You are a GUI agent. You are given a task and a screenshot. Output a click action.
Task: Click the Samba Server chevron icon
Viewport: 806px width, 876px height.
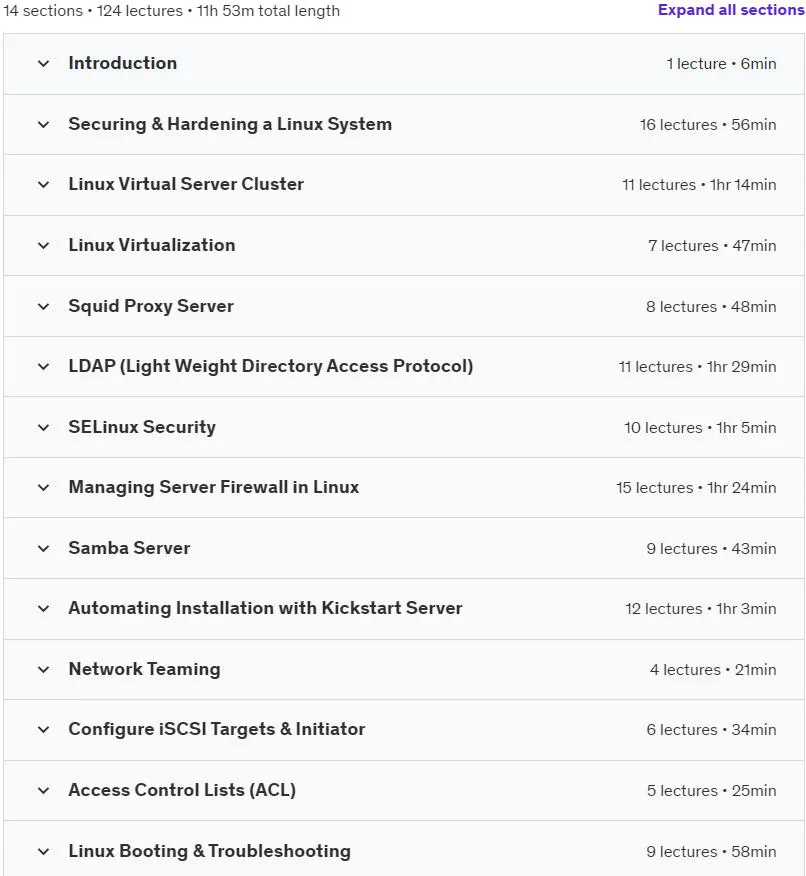click(43, 549)
